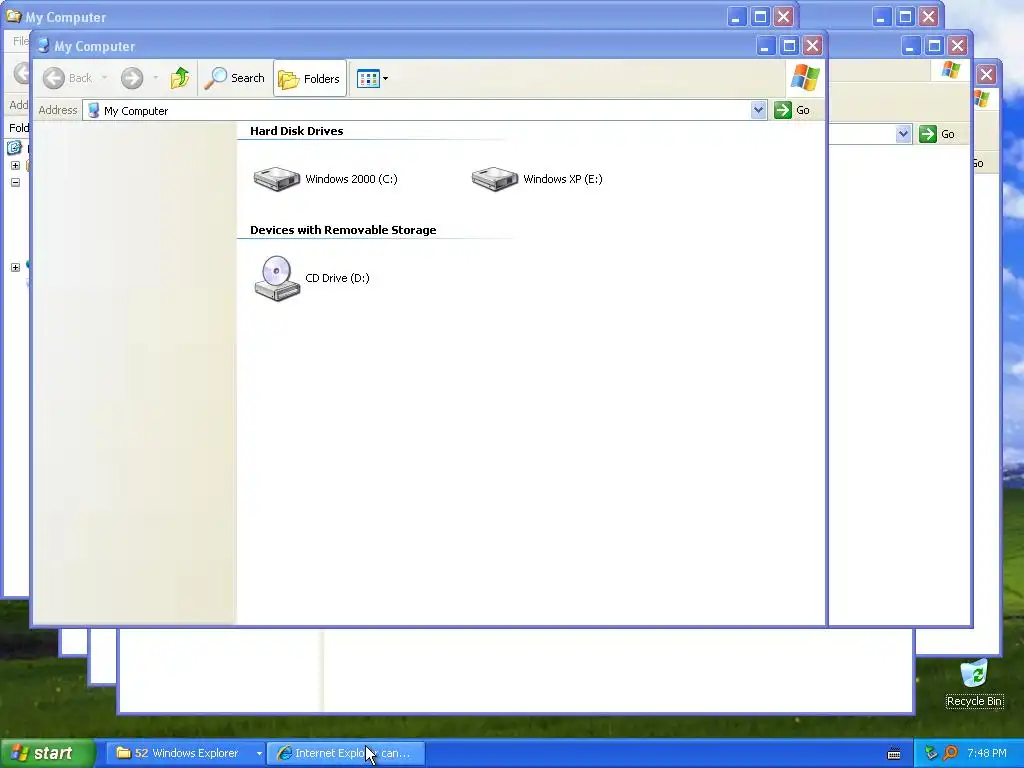Select the Windows 2000 (C:) drive
This screenshot has width=1024, height=768.
coord(326,179)
